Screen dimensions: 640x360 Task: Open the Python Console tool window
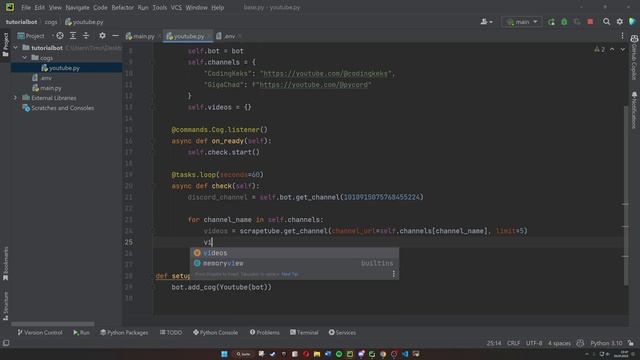point(216,333)
